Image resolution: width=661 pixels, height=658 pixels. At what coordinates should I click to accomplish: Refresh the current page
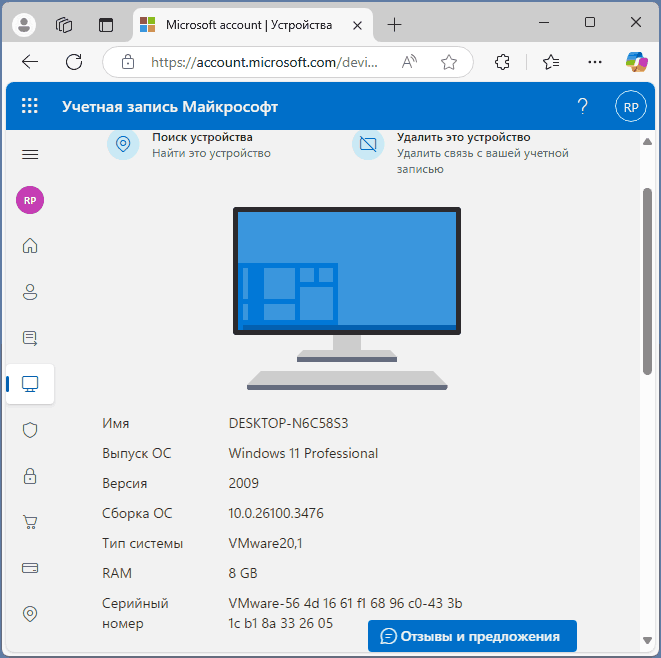coord(74,62)
